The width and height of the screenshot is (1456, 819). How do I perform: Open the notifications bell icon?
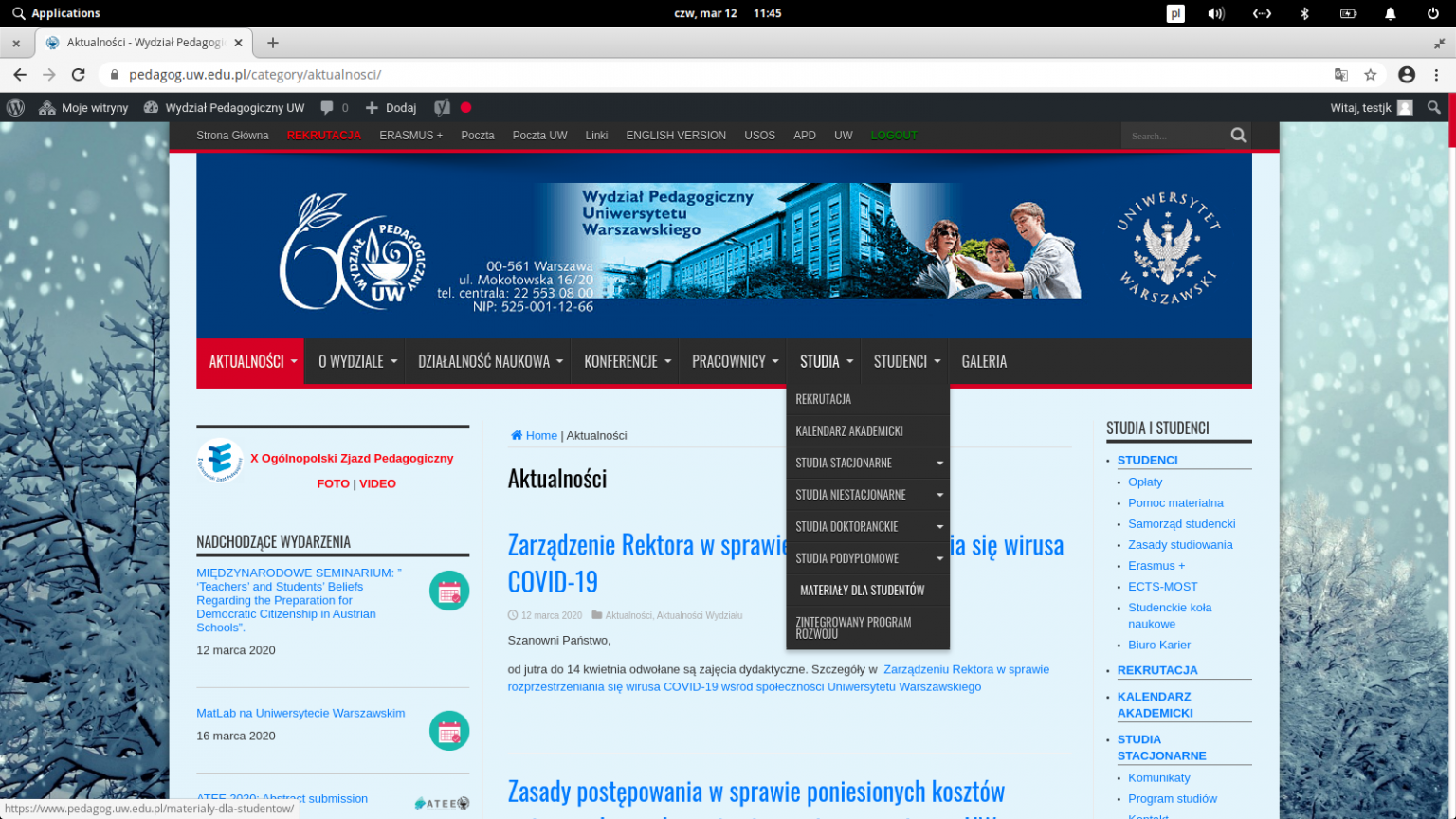coord(1390,13)
